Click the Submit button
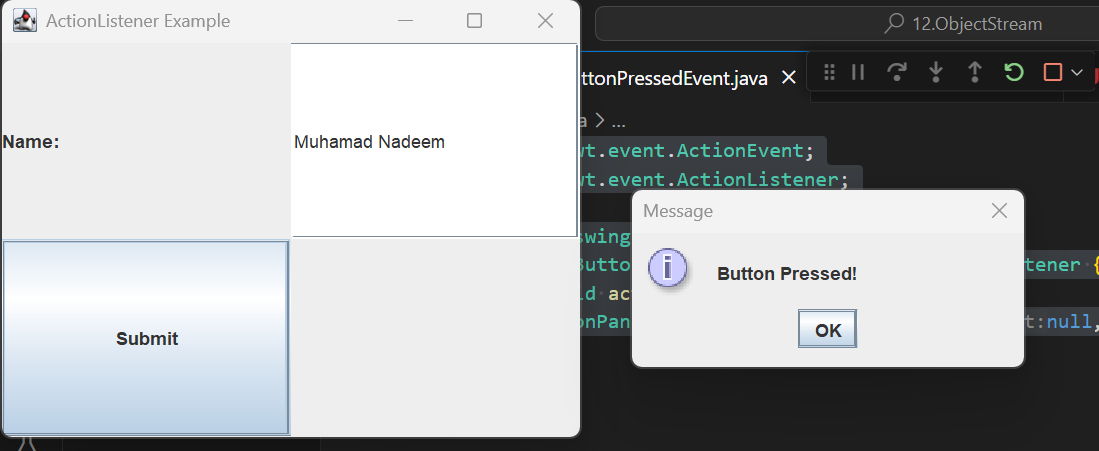Viewport: 1099px width, 451px height. (146, 338)
